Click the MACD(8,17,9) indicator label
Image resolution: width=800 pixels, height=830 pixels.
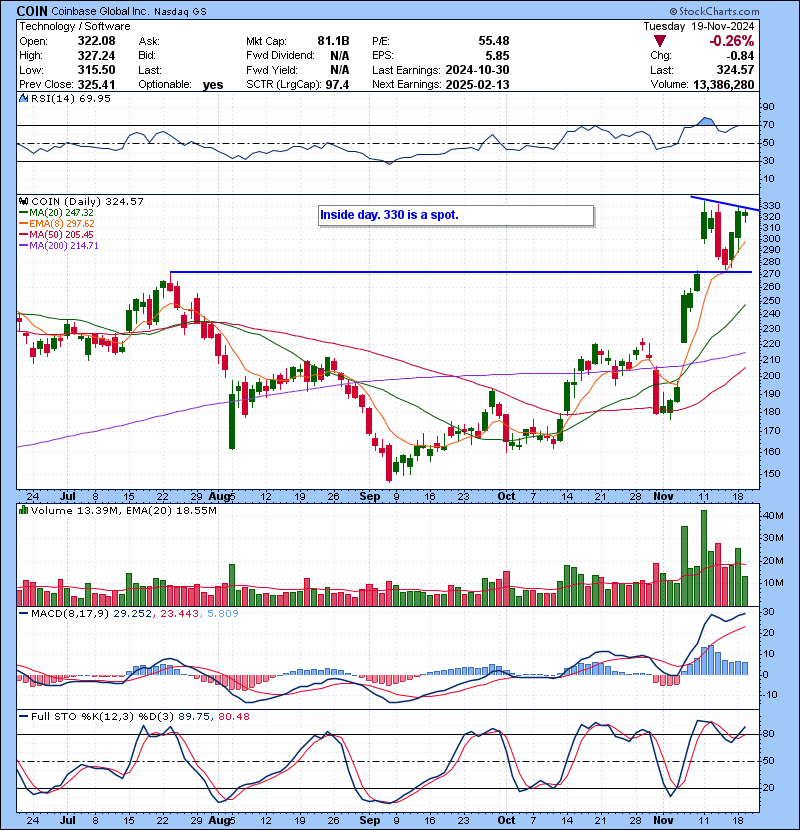[70, 614]
